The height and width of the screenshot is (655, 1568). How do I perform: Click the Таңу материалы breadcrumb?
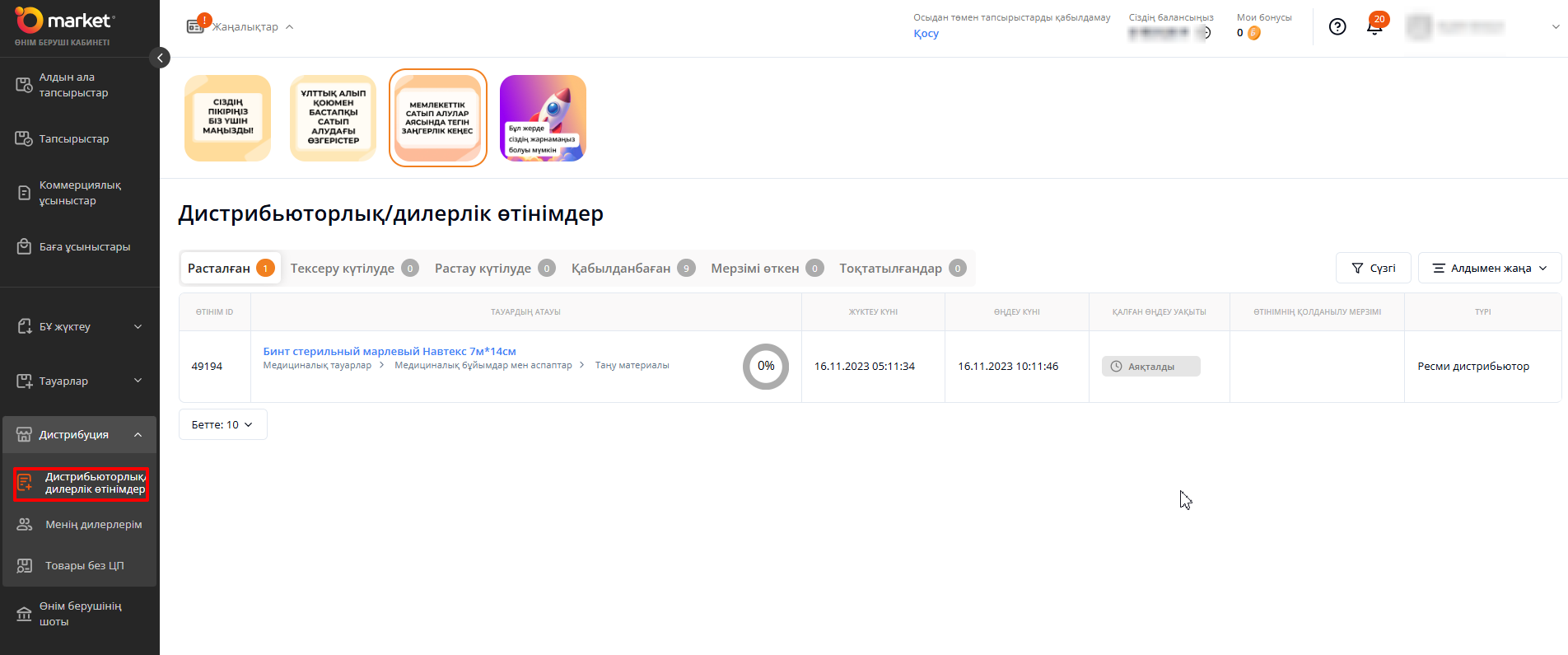[632, 365]
